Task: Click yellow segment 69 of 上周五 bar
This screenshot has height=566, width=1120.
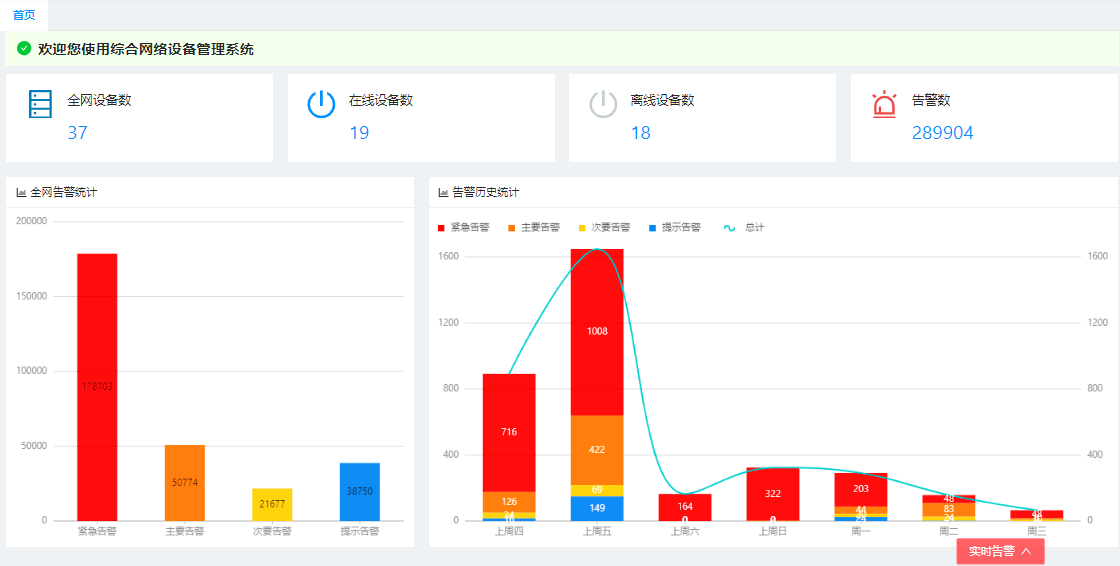Action: [x=597, y=490]
